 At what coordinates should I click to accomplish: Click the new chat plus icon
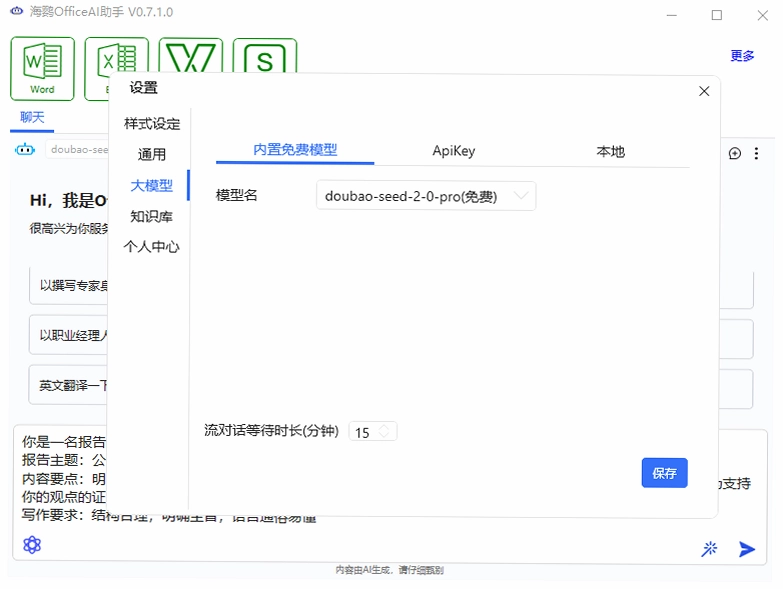pos(735,153)
